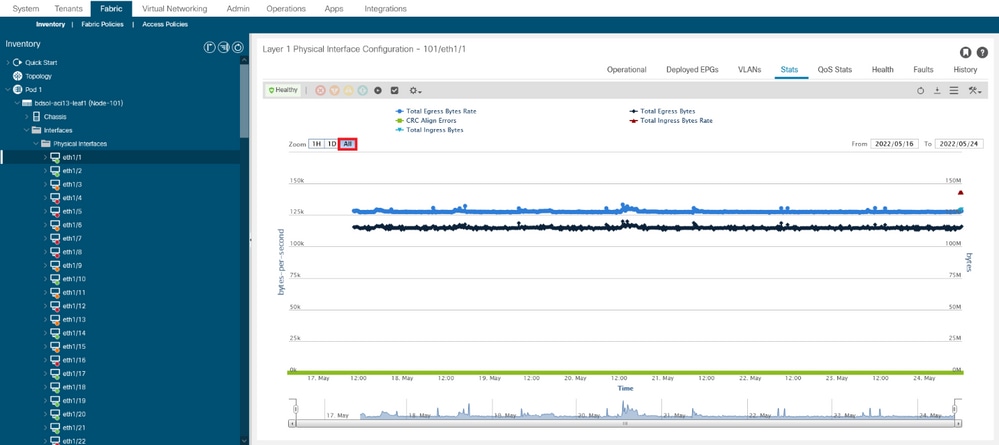This screenshot has width=999, height=445.
Task: Click the Quick Start arrow icon
Action: (18, 62)
